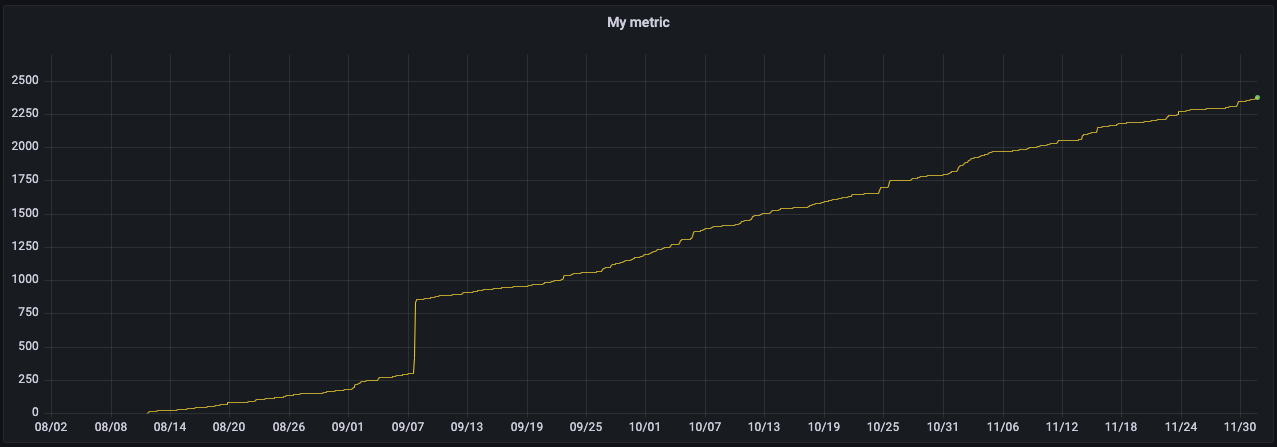The width and height of the screenshot is (1277, 447).
Task: Click the x-axis date 11/12
Action: point(1062,426)
